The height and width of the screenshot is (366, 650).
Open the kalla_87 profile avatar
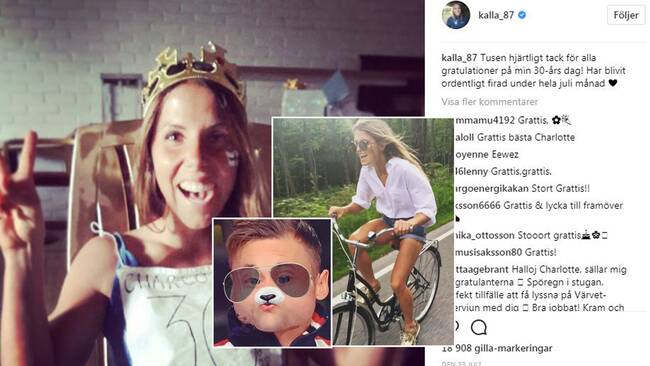(456, 15)
